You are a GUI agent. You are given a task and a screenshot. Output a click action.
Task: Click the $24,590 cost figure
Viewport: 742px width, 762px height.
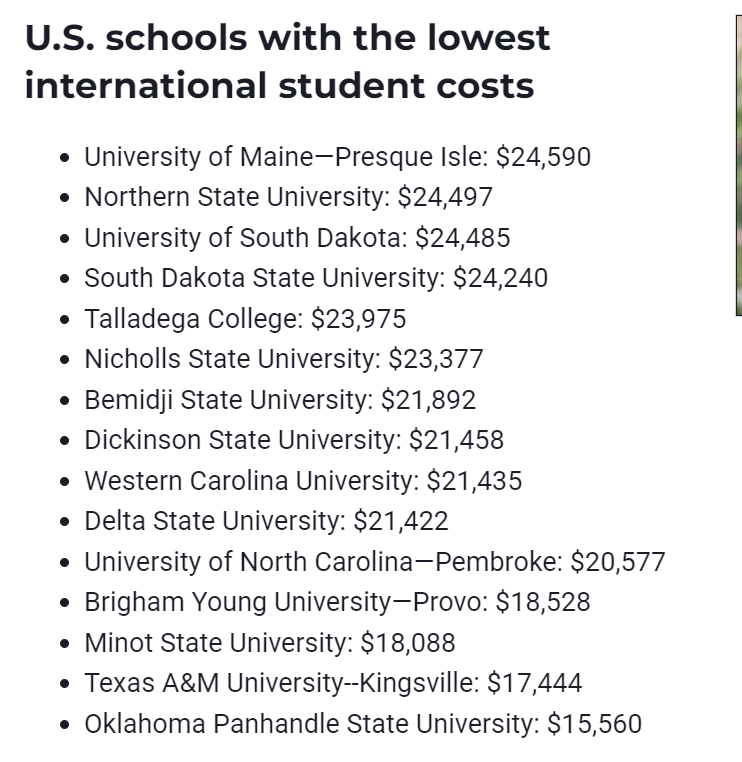click(543, 157)
